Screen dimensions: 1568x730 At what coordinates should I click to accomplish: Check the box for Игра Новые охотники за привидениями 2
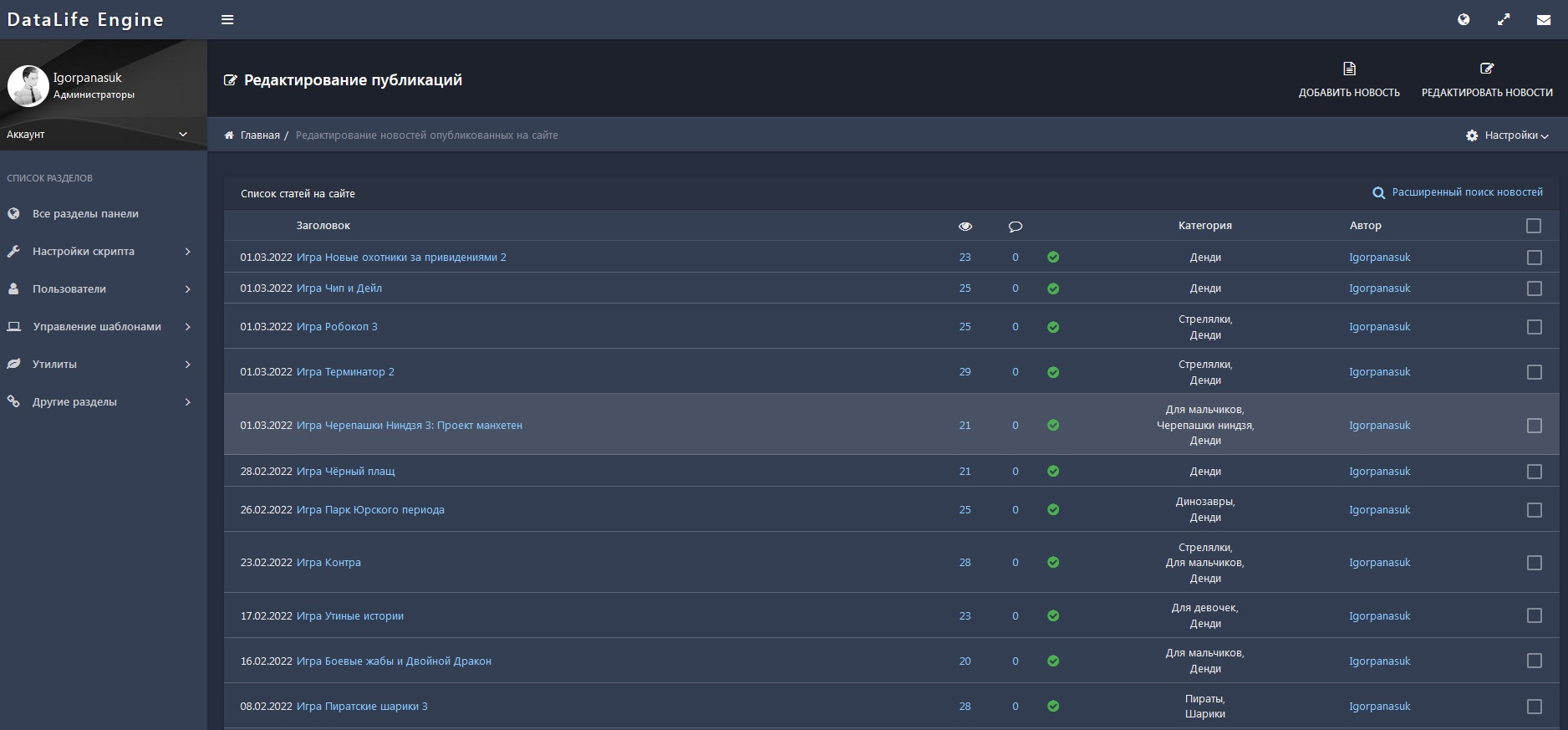click(x=1534, y=258)
